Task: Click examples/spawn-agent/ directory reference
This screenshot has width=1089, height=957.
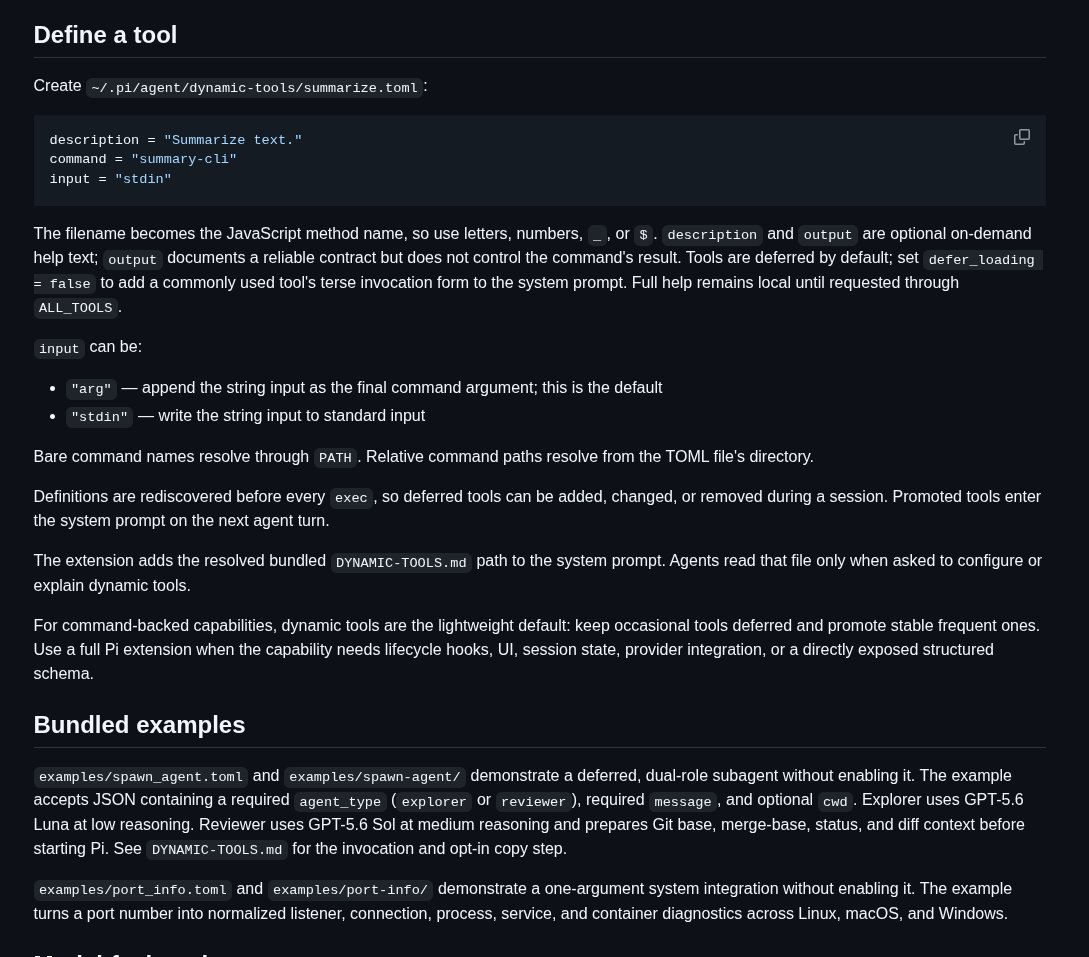Action: point(374,777)
